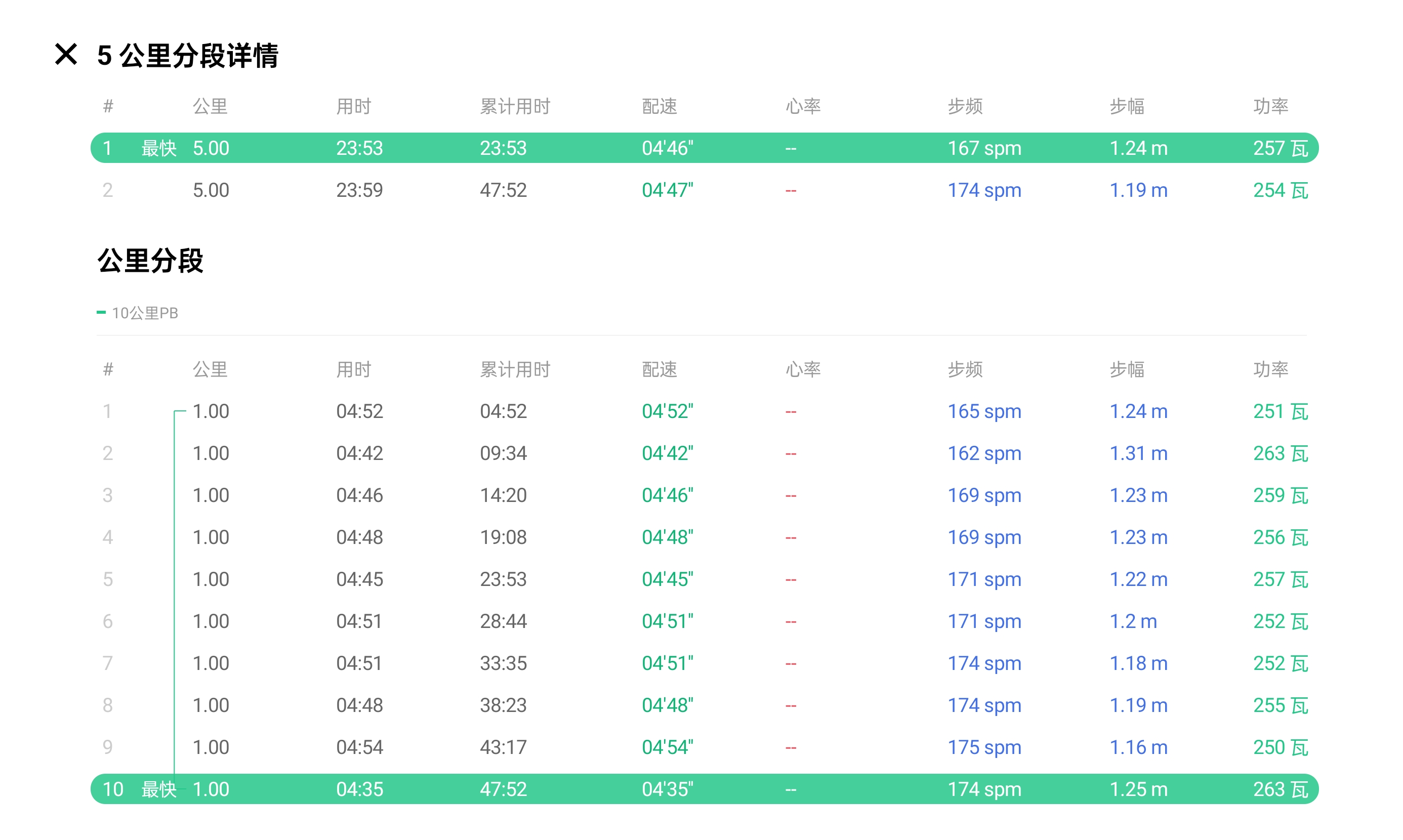This screenshot has height=840, width=1403.
Task: Click the 配速 column header in 5 km table
Action: coord(659,106)
